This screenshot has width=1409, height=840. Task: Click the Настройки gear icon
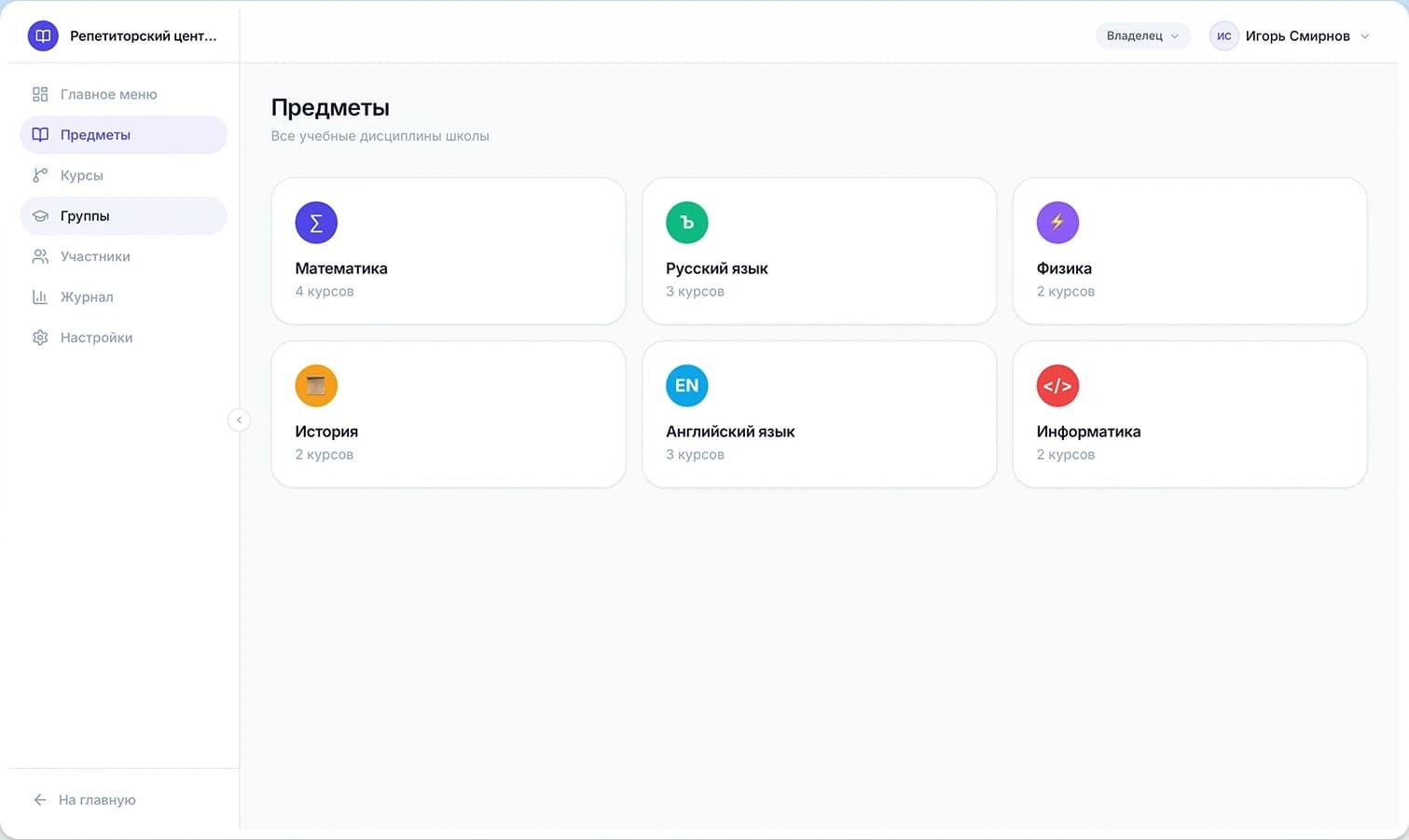[x=40, y=337]
